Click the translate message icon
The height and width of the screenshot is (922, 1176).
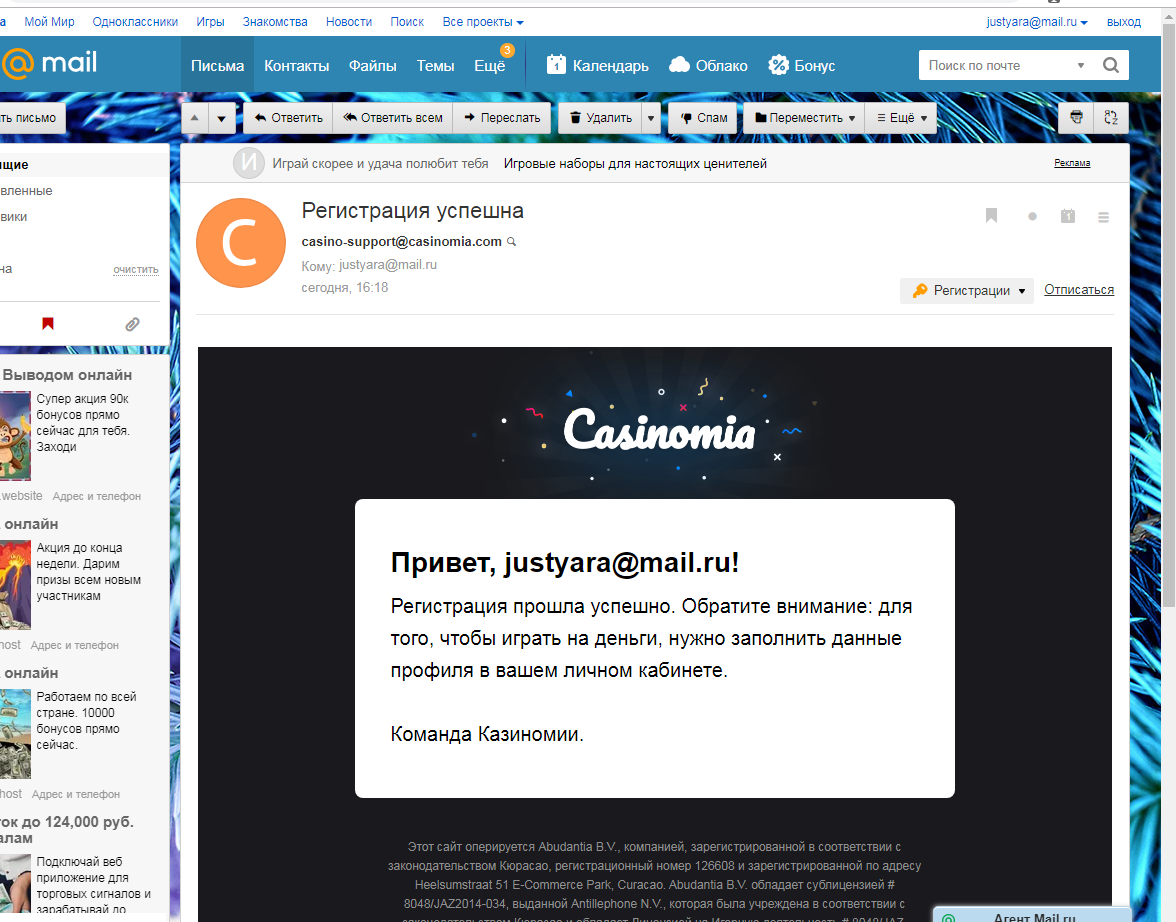pos(1111,117)
